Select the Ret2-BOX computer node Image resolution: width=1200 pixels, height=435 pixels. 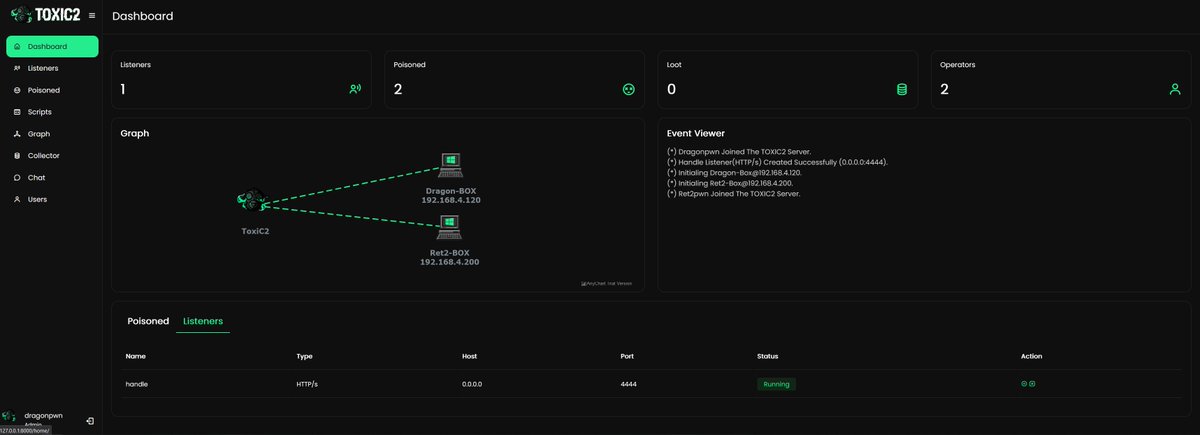tap(449, 228)
